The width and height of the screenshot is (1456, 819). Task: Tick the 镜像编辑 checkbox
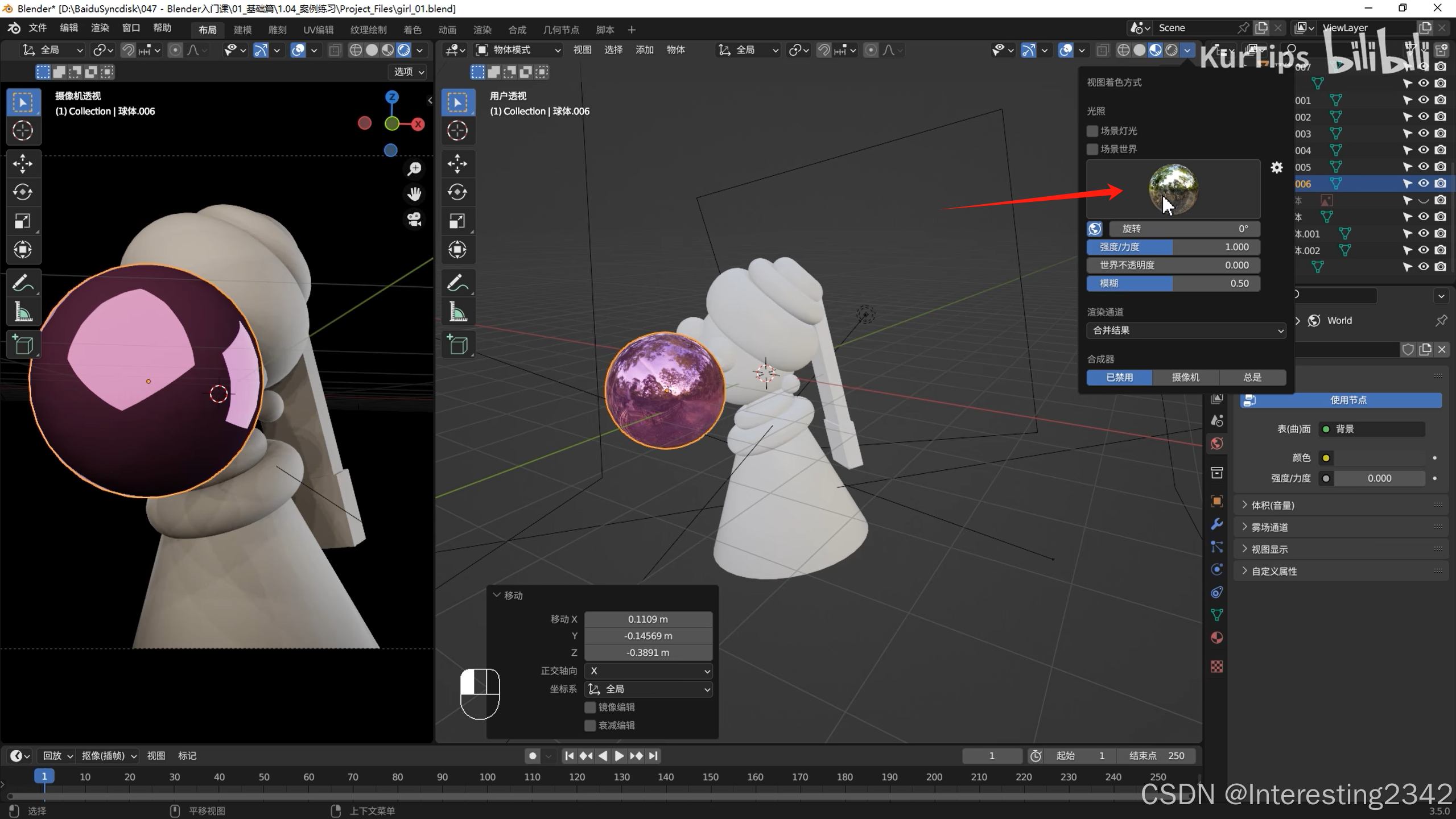590,707
